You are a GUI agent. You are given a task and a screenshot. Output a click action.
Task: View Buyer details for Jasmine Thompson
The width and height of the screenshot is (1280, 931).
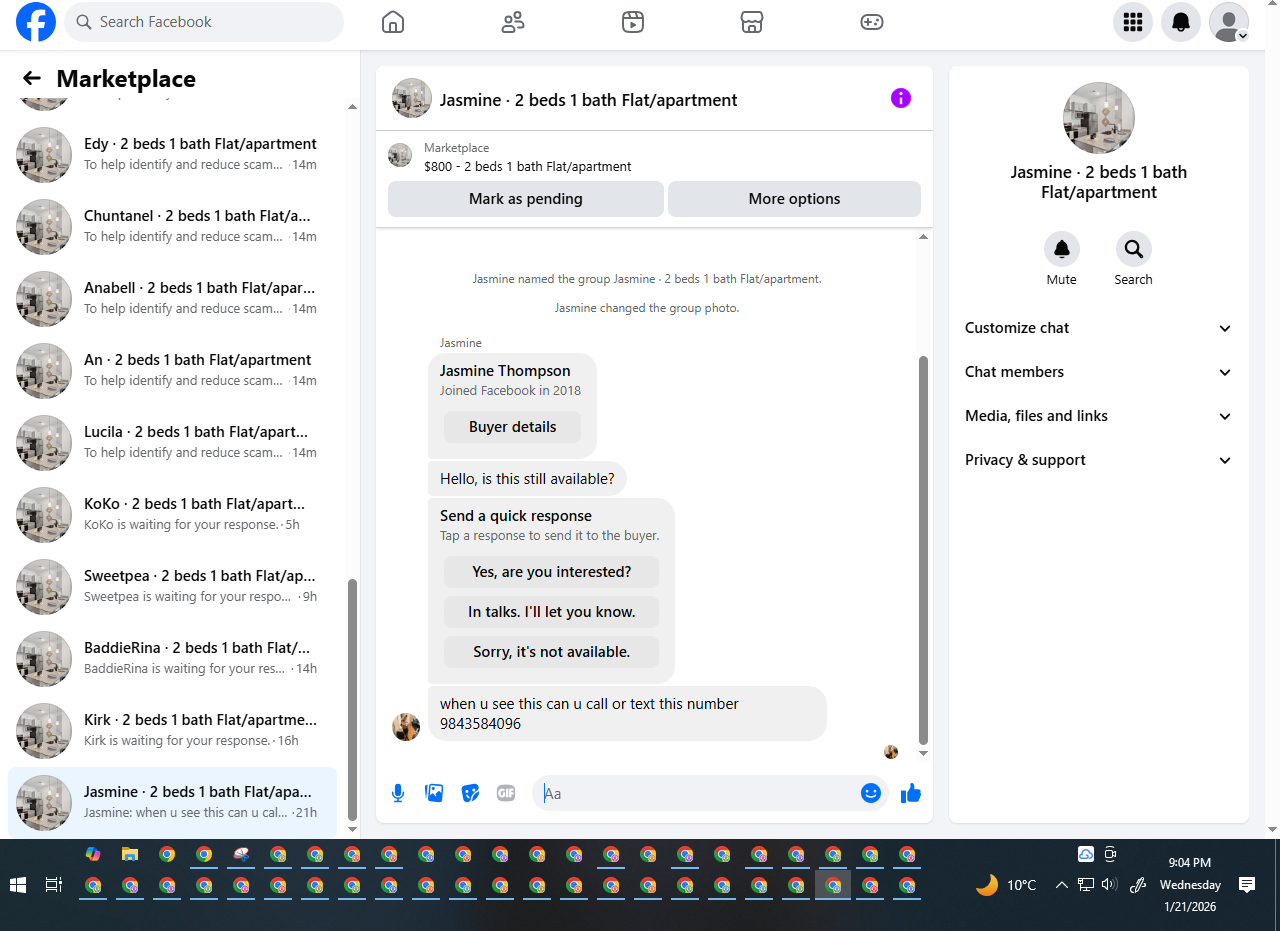click(x=512, y=427)
